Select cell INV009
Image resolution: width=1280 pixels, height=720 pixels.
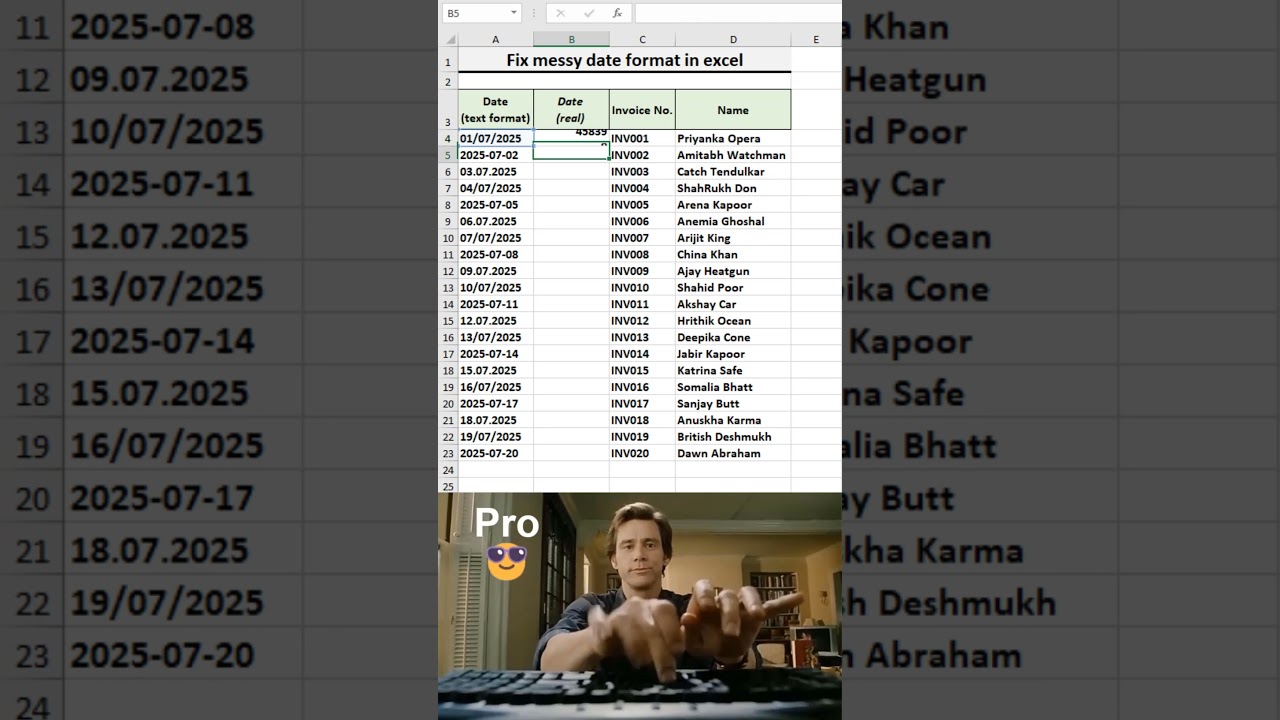pyautogui.click(x=642, y=271)
